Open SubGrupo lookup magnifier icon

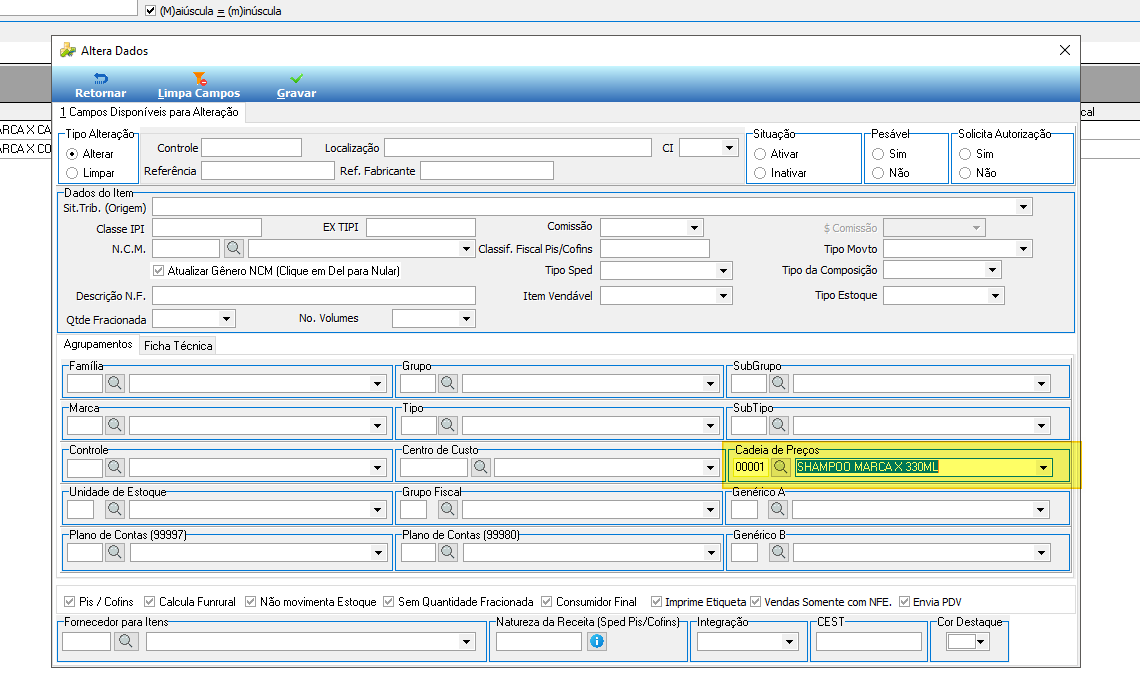click(779, 383)
